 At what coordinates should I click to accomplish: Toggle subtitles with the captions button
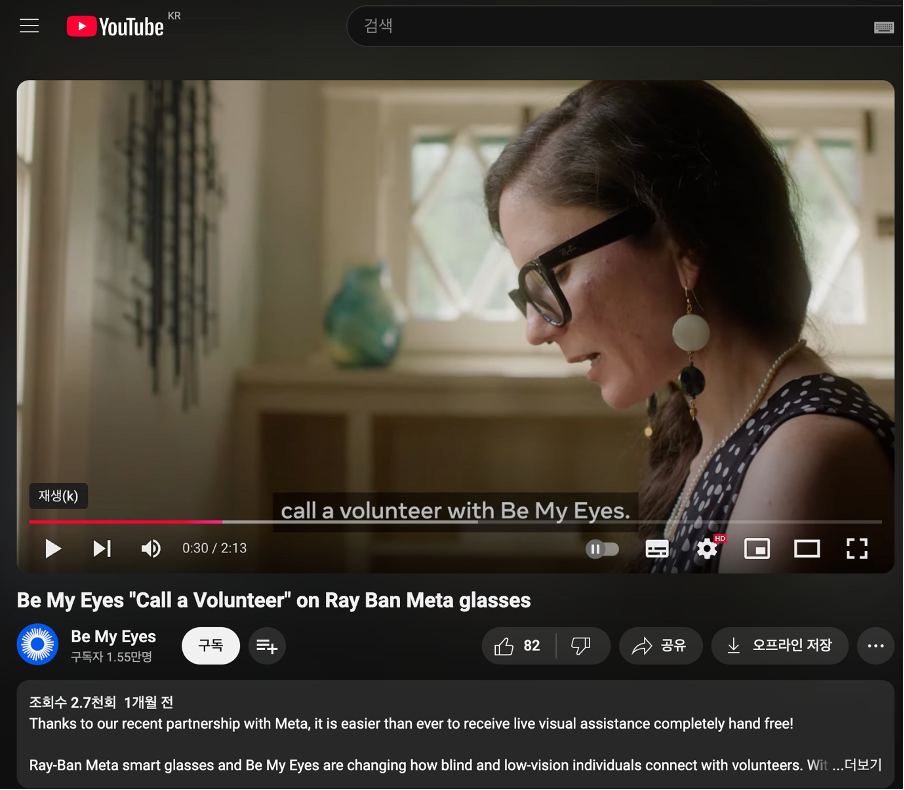657,548
